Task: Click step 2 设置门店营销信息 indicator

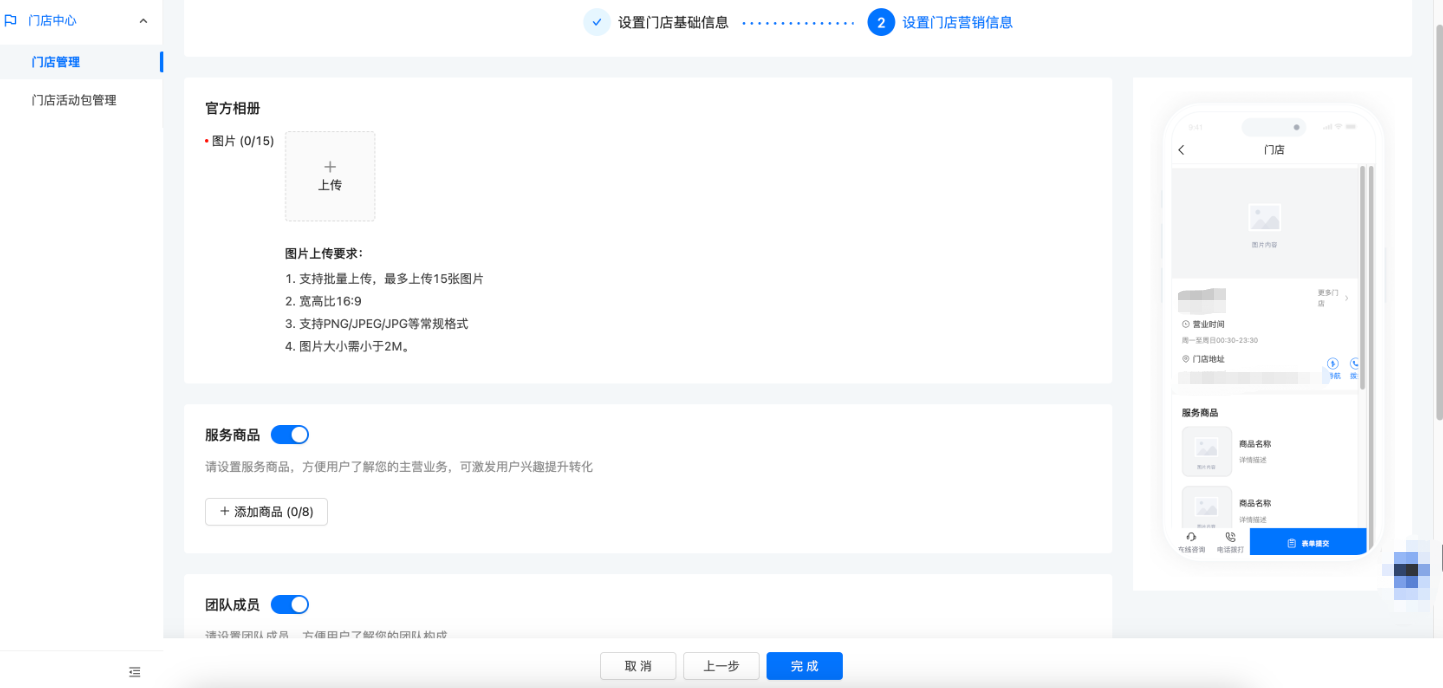Action: (x=880, y=22)
